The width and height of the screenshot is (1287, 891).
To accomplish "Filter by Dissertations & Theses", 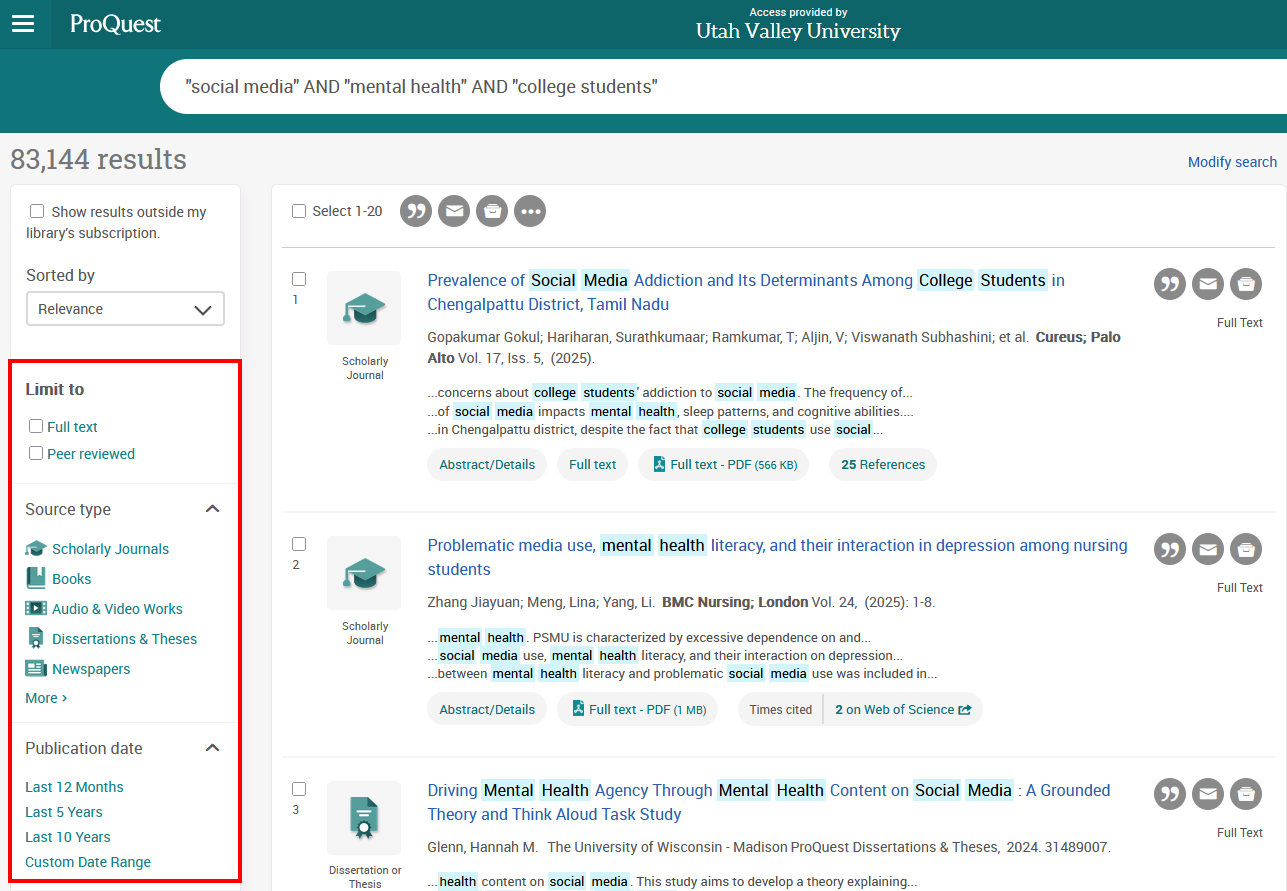I will tap(124, 639).
